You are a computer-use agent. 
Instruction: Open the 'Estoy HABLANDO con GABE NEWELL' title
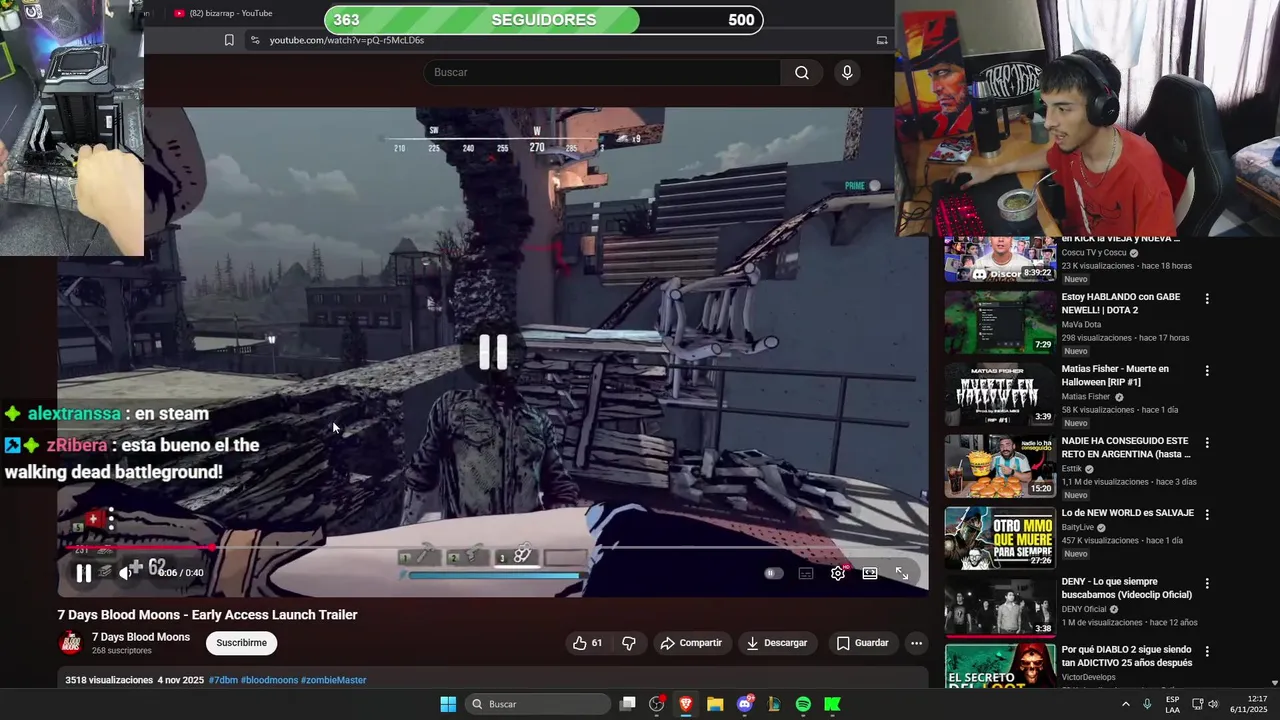[1121, 303]
